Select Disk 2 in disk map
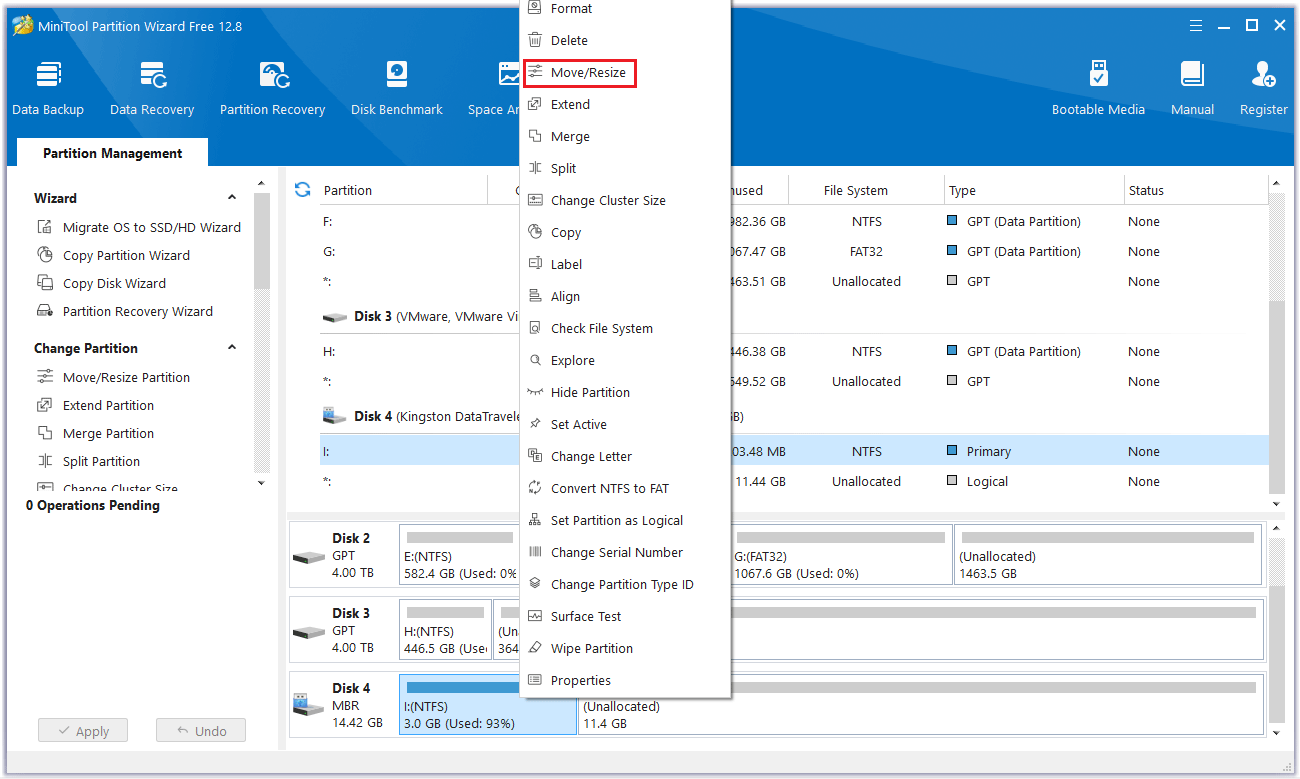Viewport: 1300px width, 779px height. [x=344, y=556]
